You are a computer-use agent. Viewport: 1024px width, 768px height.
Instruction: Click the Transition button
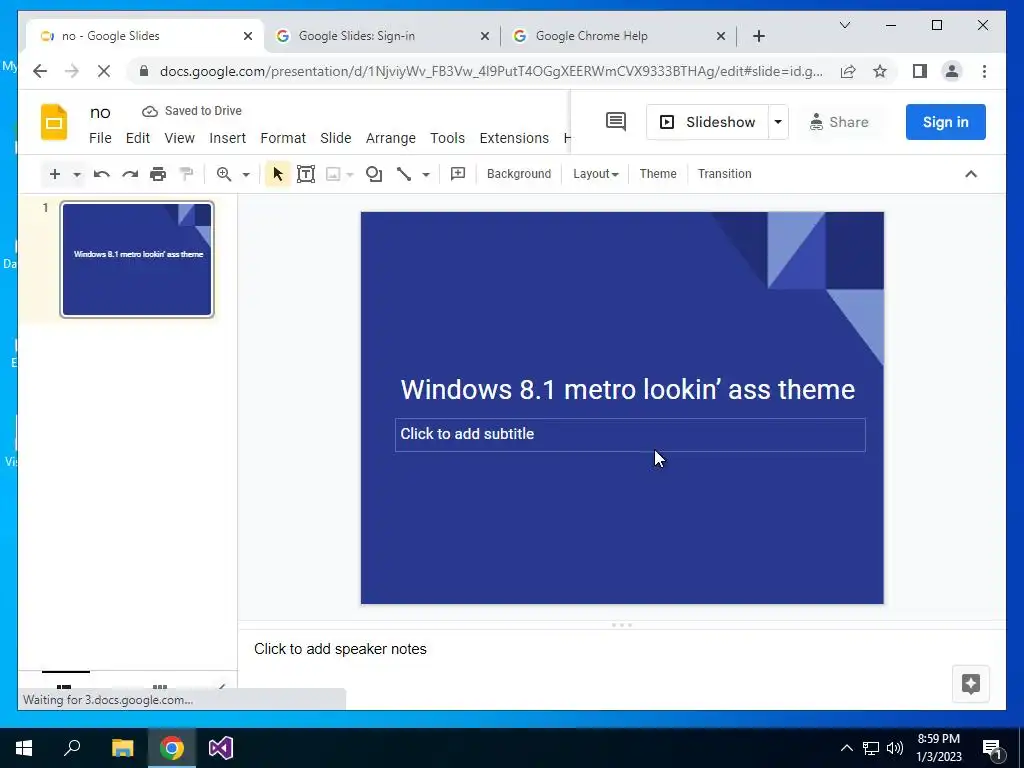pos(724,174)
